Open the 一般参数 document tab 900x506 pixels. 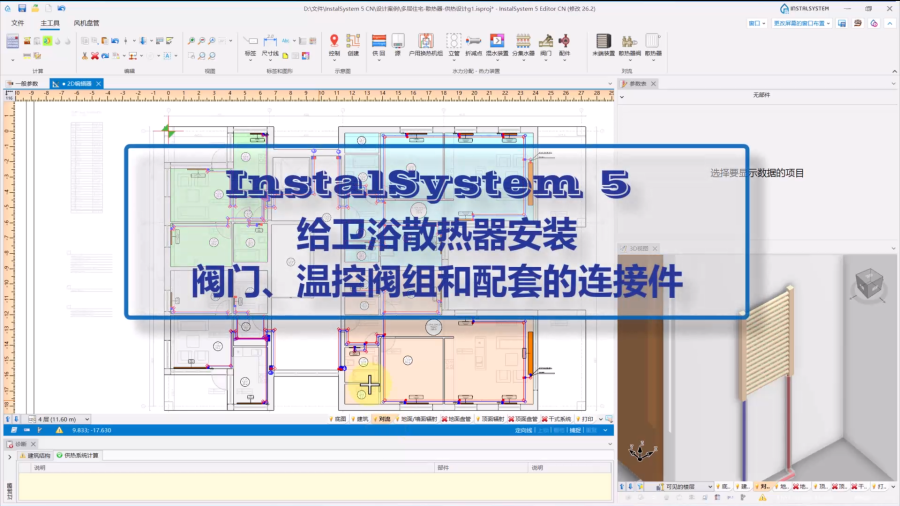click(22, 84)
